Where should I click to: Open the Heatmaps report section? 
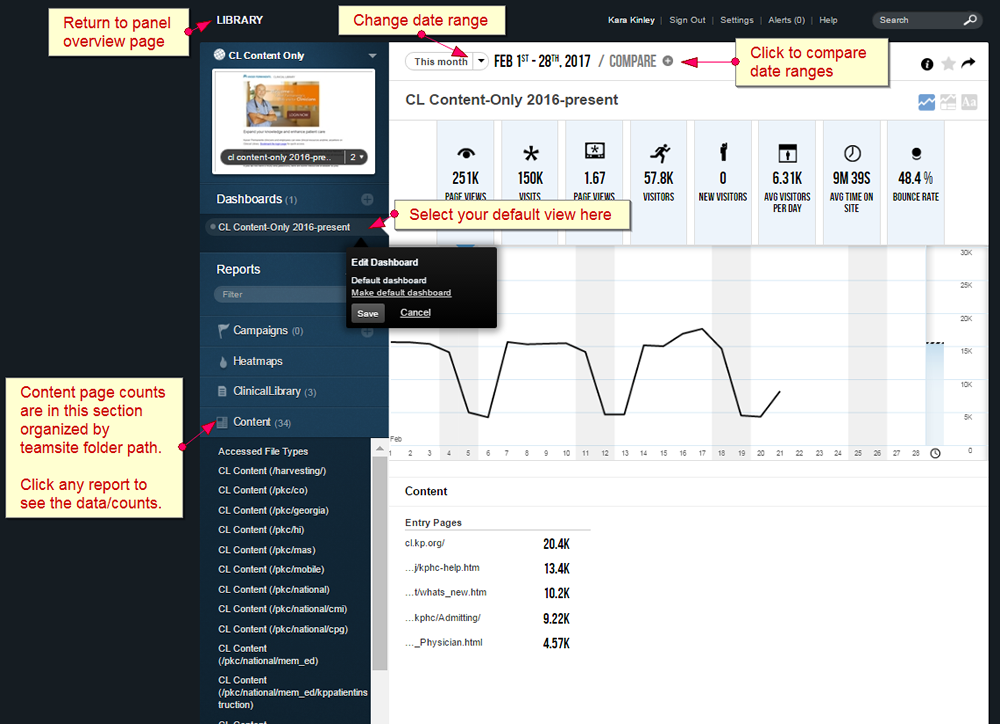coord(257,361)
